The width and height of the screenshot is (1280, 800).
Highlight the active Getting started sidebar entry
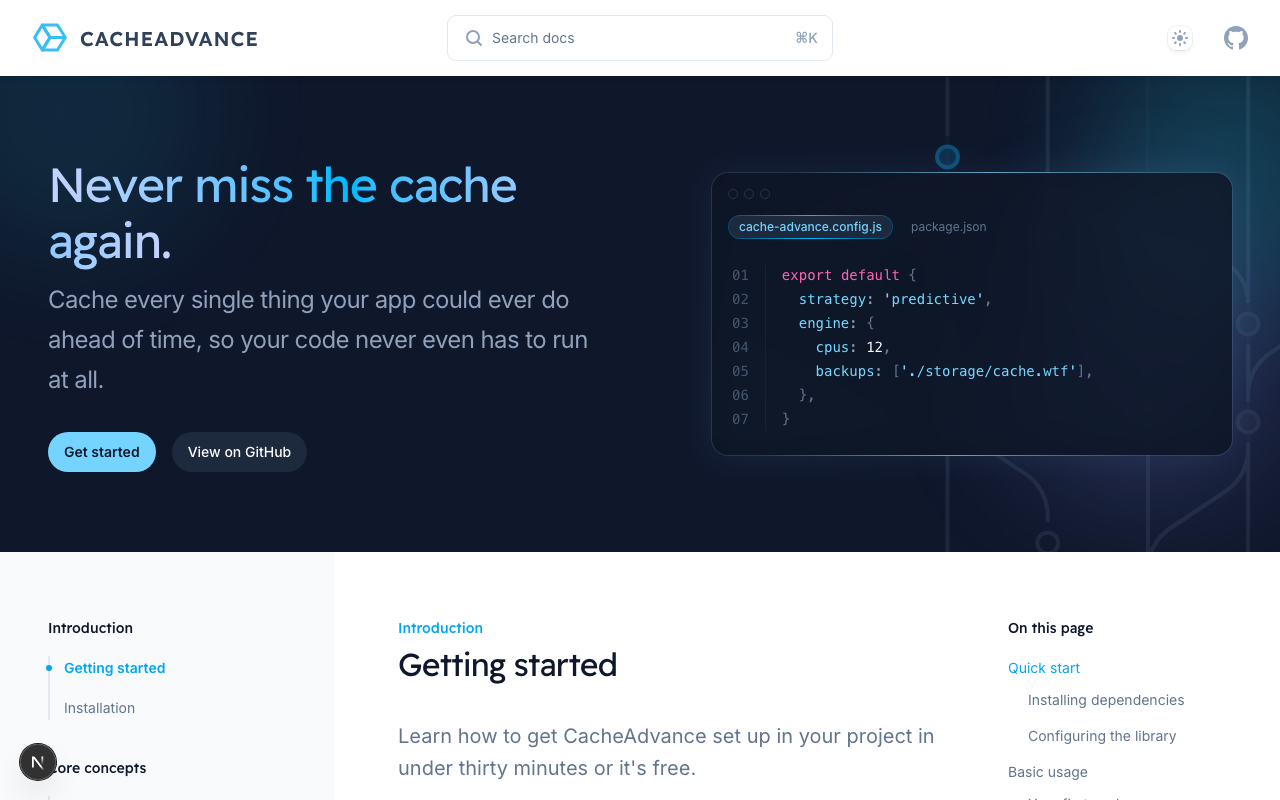click(x=114, y=667)
